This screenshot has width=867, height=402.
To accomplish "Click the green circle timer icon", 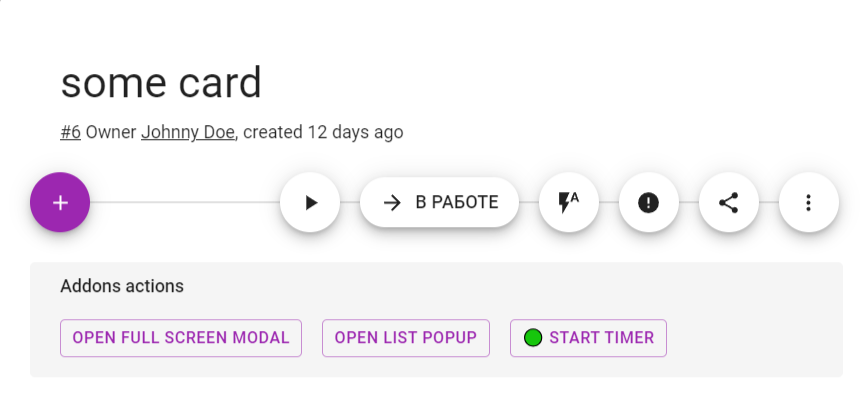I will 533,338.
